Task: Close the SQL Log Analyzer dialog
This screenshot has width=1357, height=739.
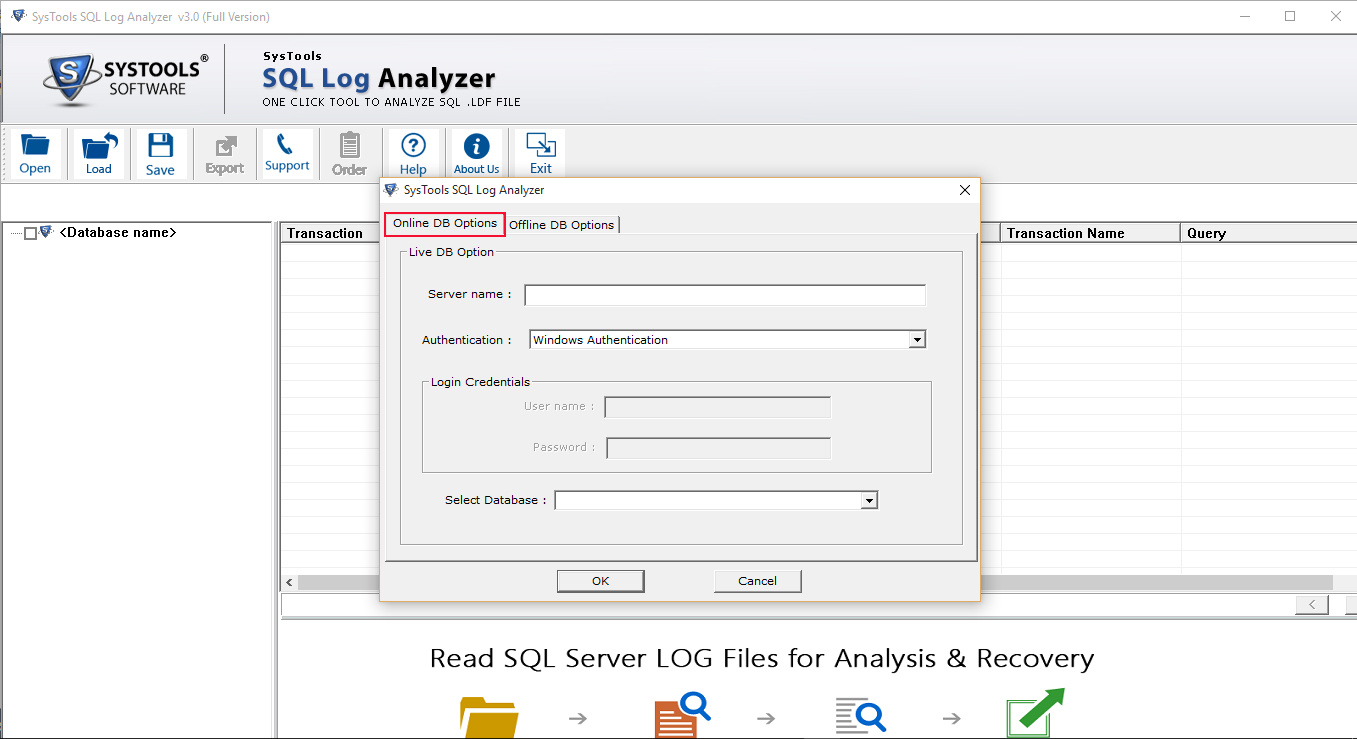Action: 965,190
